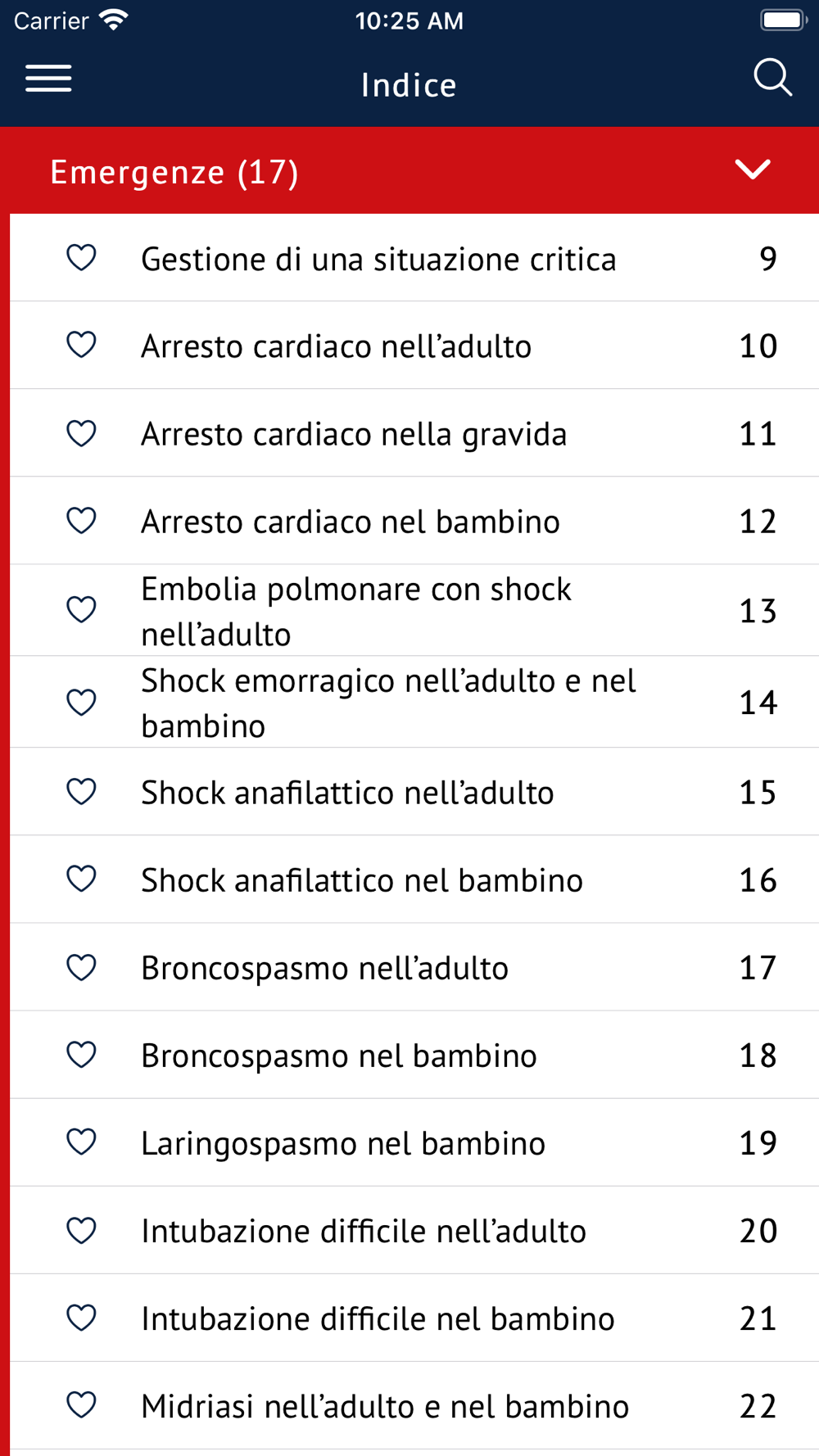The height and width of the screenshot is (1456, 819).
Task: Toggle heart for Arresto cardiaco nella gravida
Action: [x=81, y=433]
